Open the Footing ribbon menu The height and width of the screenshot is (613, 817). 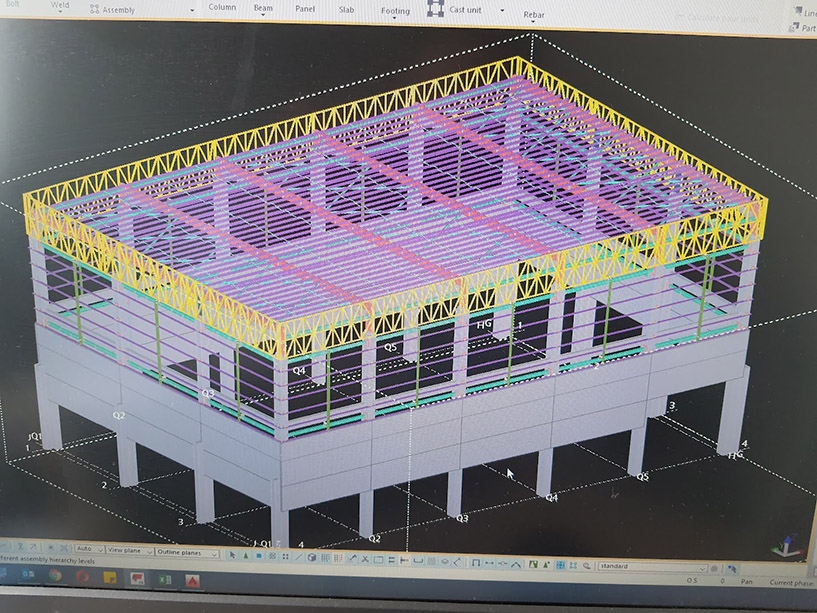click(396, 12)
